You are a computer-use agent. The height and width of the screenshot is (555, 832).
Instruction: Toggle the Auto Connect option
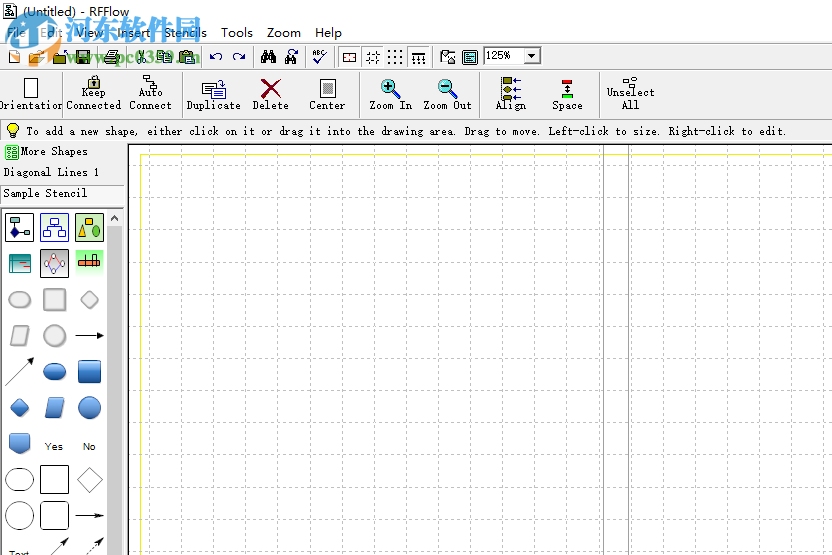pos(150,90)
